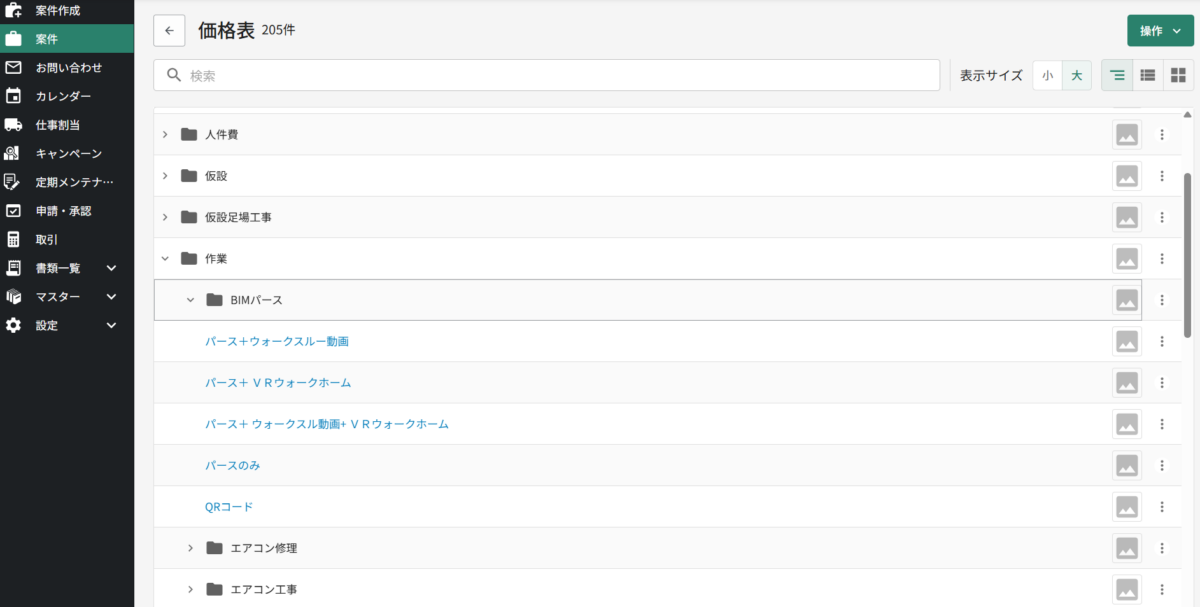
Task: Expand the エアコン修理 folder
Action: click(190, 548)
